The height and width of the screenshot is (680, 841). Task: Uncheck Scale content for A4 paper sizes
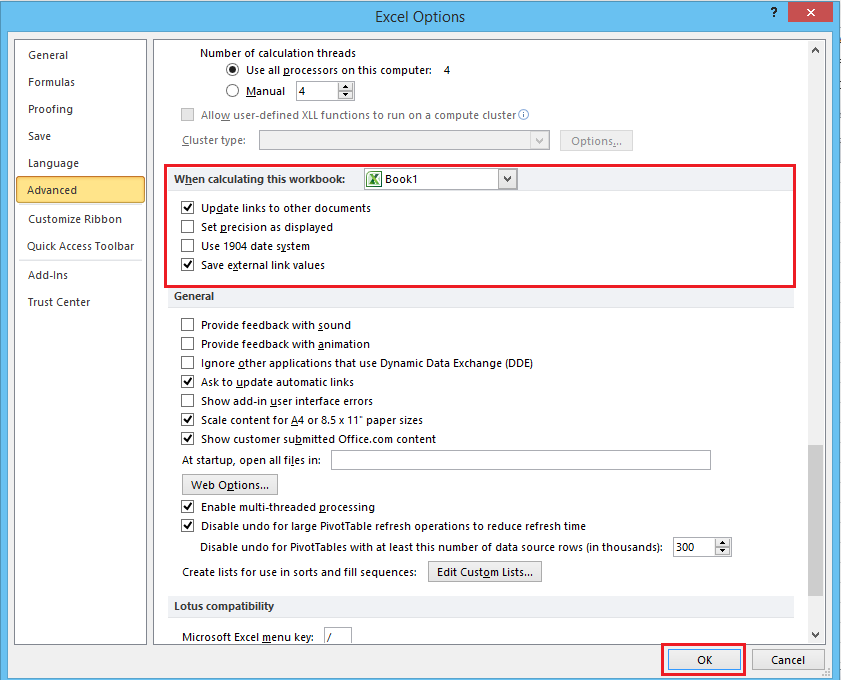187,419
